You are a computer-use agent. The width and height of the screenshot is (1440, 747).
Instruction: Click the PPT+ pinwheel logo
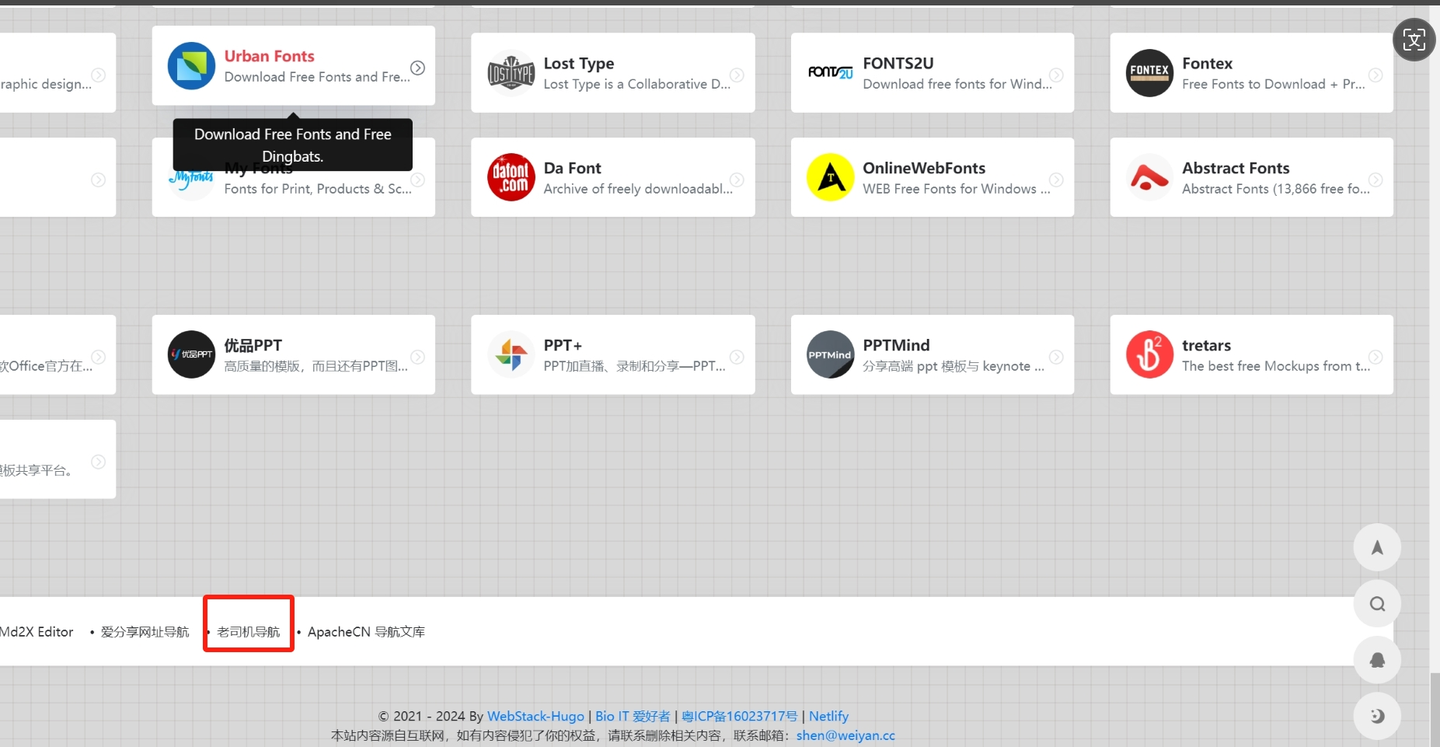tap(511, 355)
